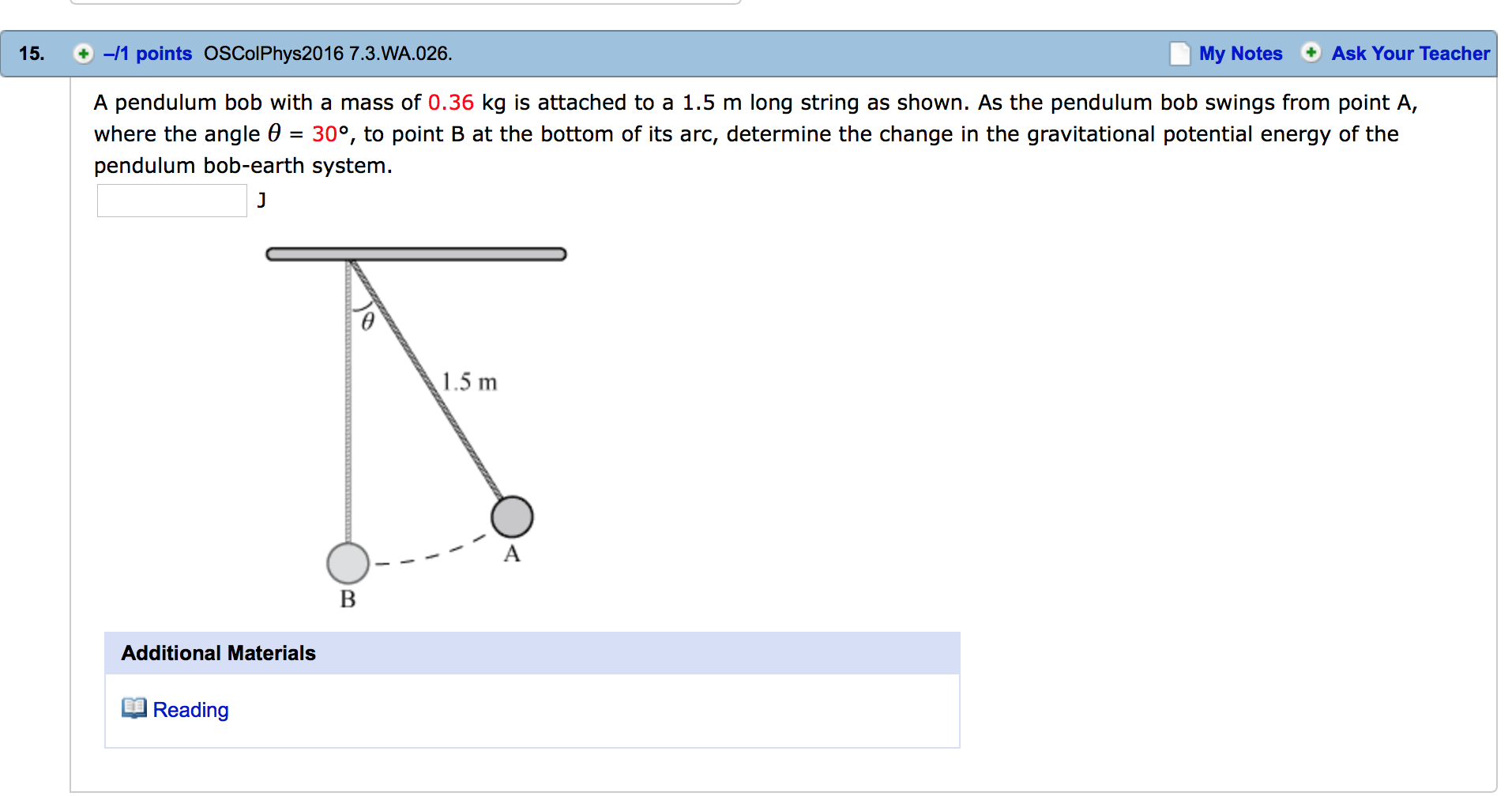Expand the plus icon beside question 15
The height and width of the screenshot is (796, 1512).
(x=83, y=54)
